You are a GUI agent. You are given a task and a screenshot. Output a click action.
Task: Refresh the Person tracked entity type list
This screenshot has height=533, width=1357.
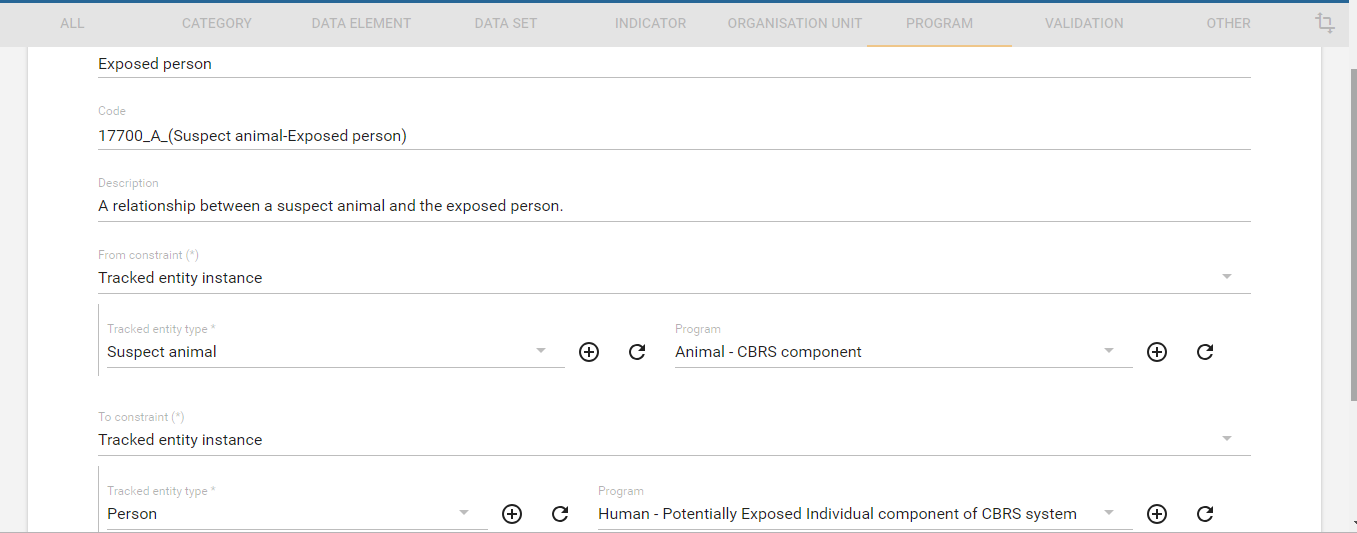(x=560, y=514)
